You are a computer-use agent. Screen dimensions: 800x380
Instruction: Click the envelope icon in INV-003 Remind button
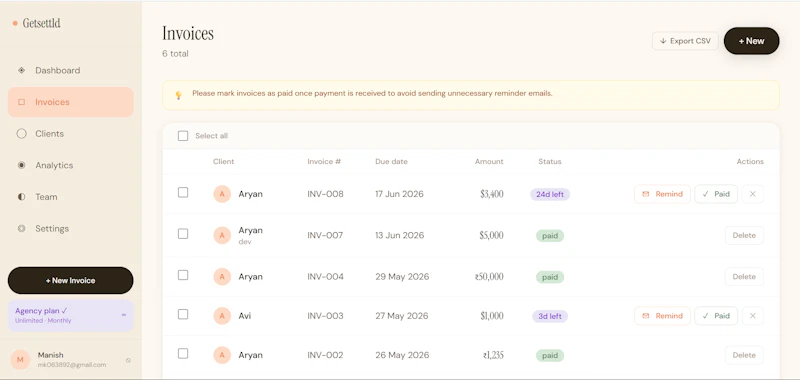[x=646, y=316]
